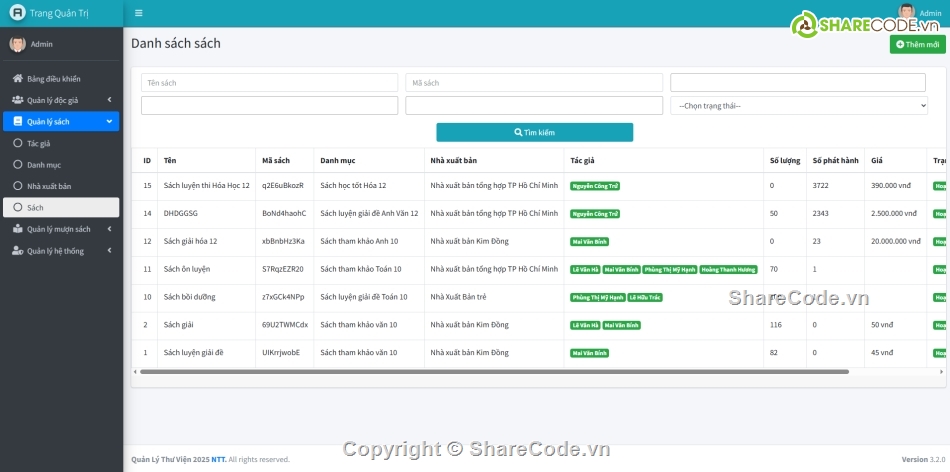Focus the Tên sách input field
This screenshot has height=472, width=950.
click(x=269, y=83)
